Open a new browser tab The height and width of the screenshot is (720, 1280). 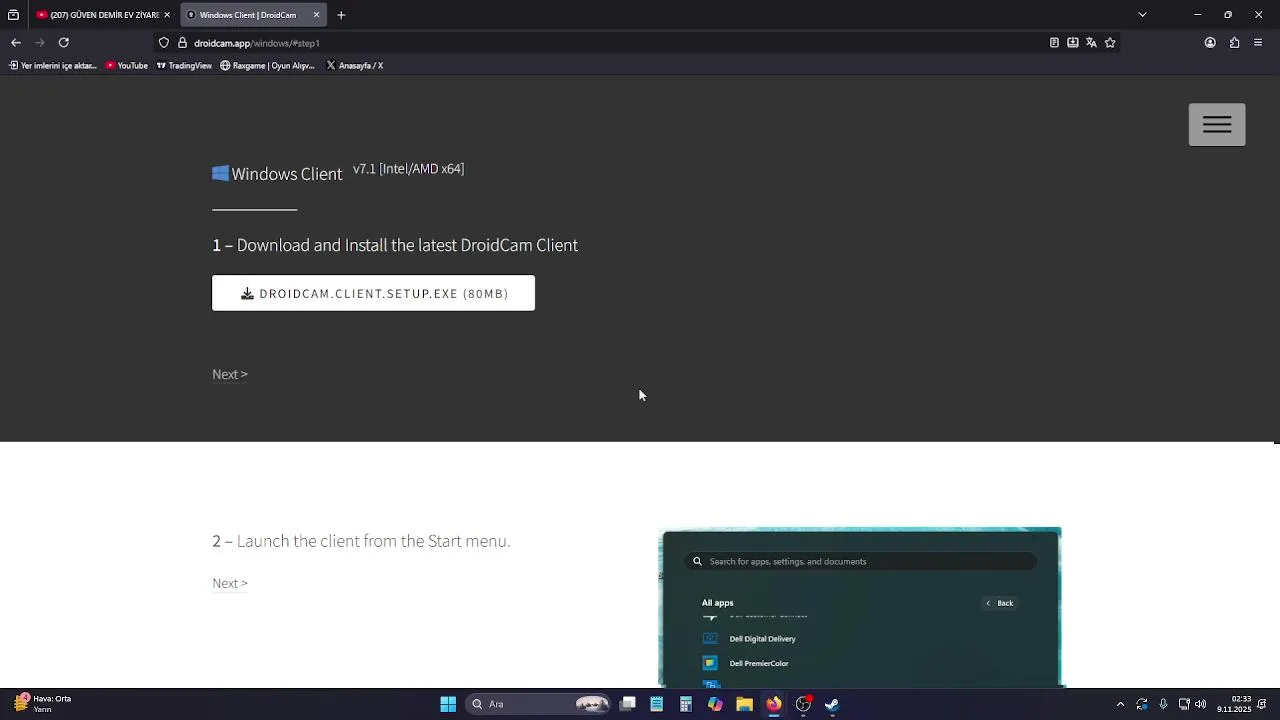pos(341,15)
